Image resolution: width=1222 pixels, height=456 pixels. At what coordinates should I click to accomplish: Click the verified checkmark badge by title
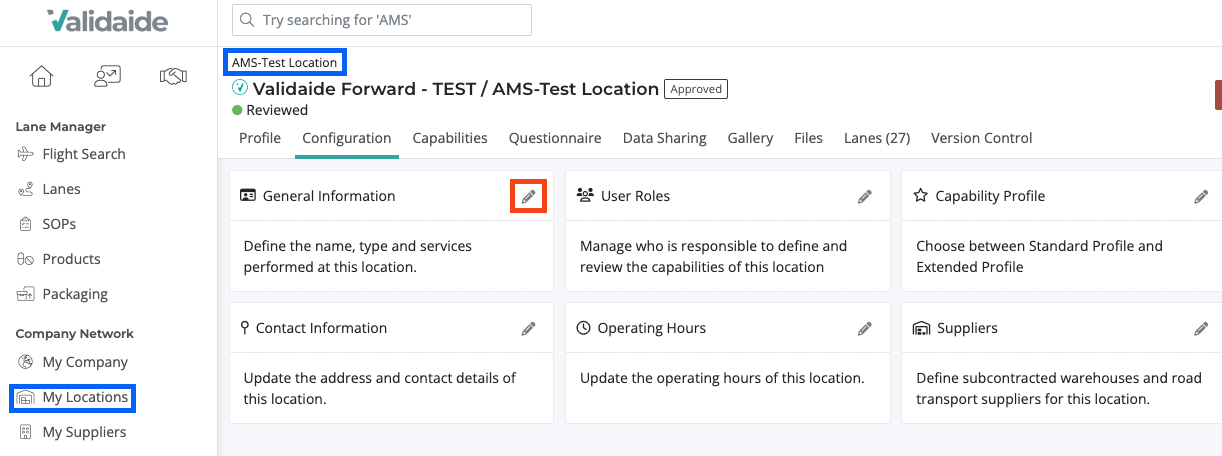coord(240,88)
